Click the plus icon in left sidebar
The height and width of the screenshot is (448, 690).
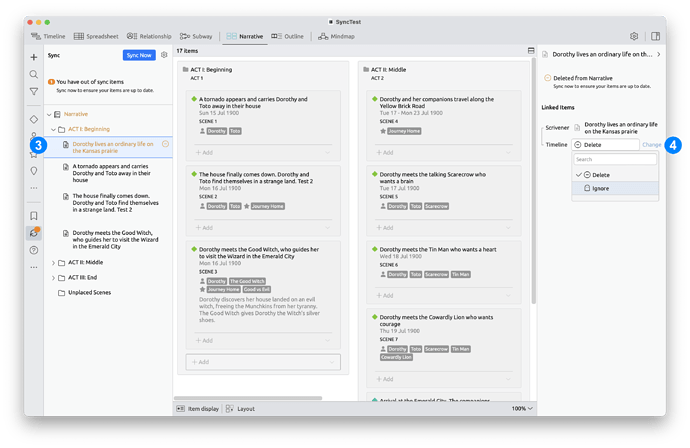(x=34, y=58)
